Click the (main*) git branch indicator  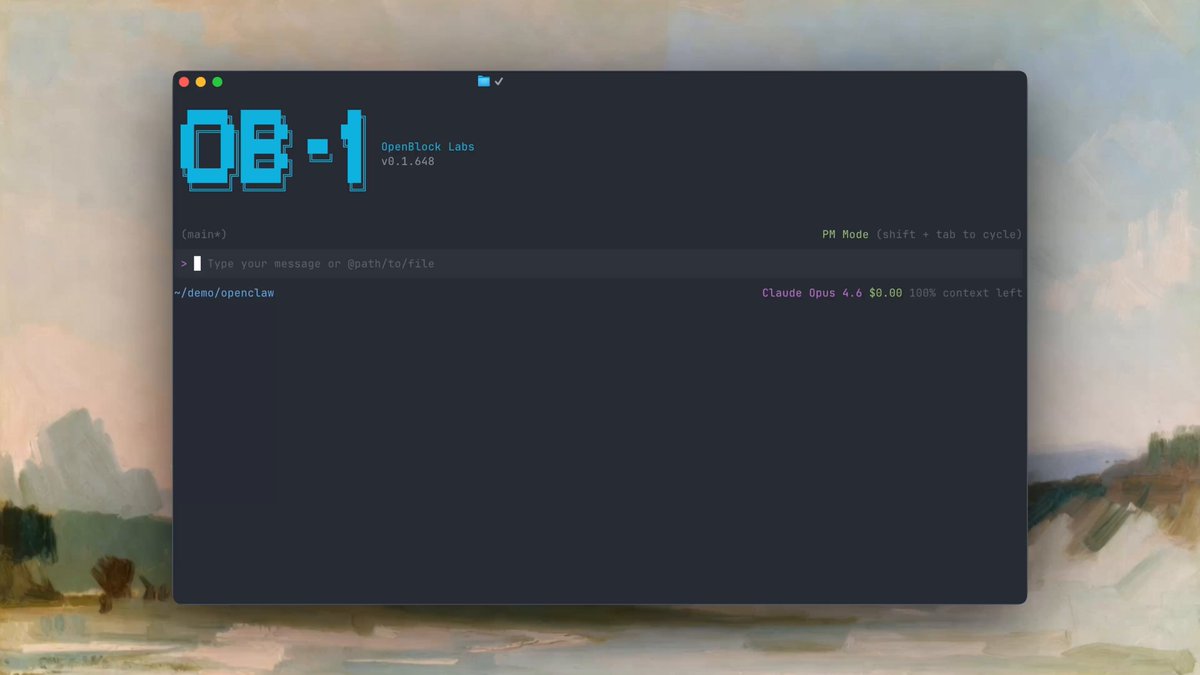(x=204, y=234)
